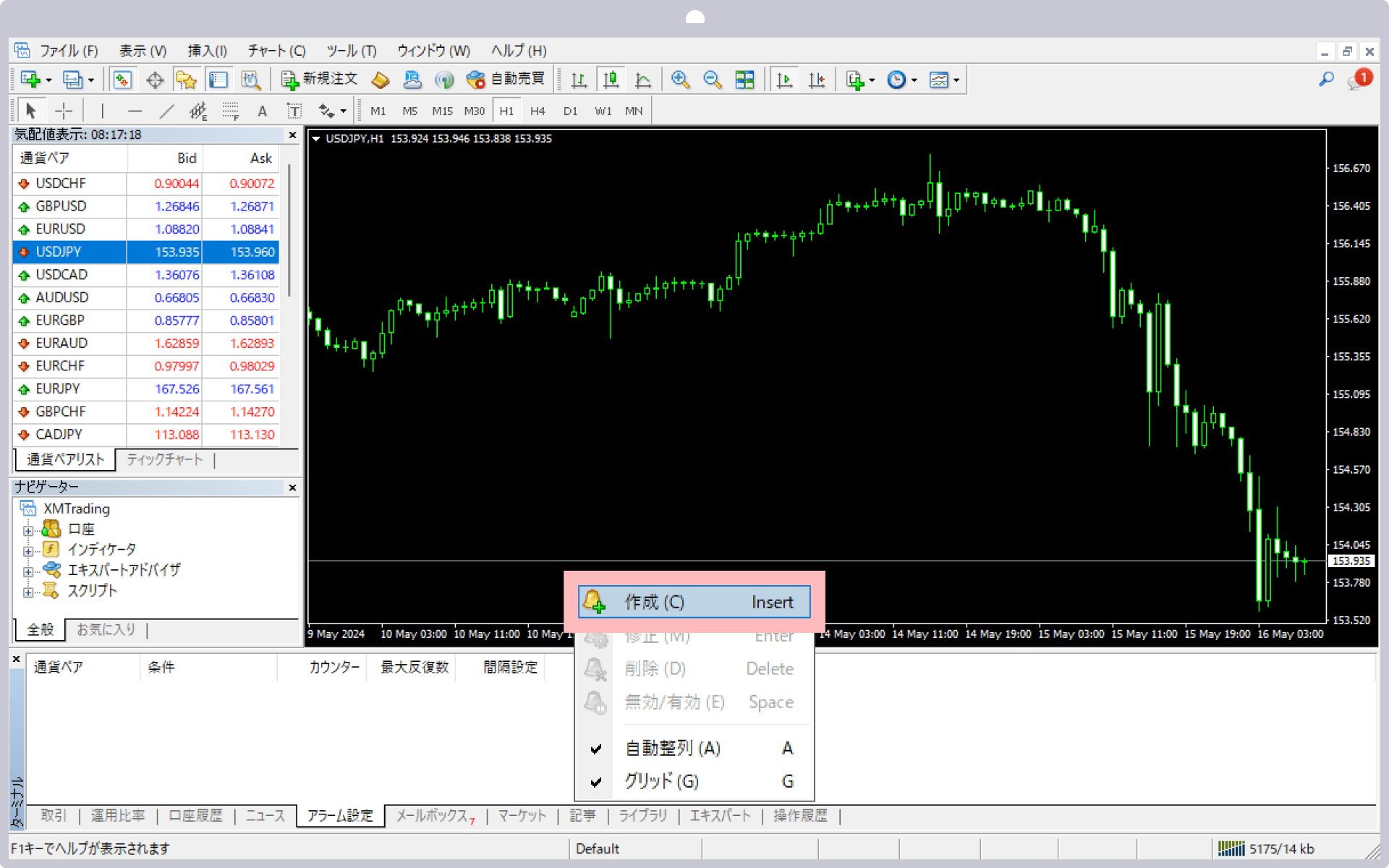Select the cursor arrow tool
Screen dimensions: 1389x868
30,111
